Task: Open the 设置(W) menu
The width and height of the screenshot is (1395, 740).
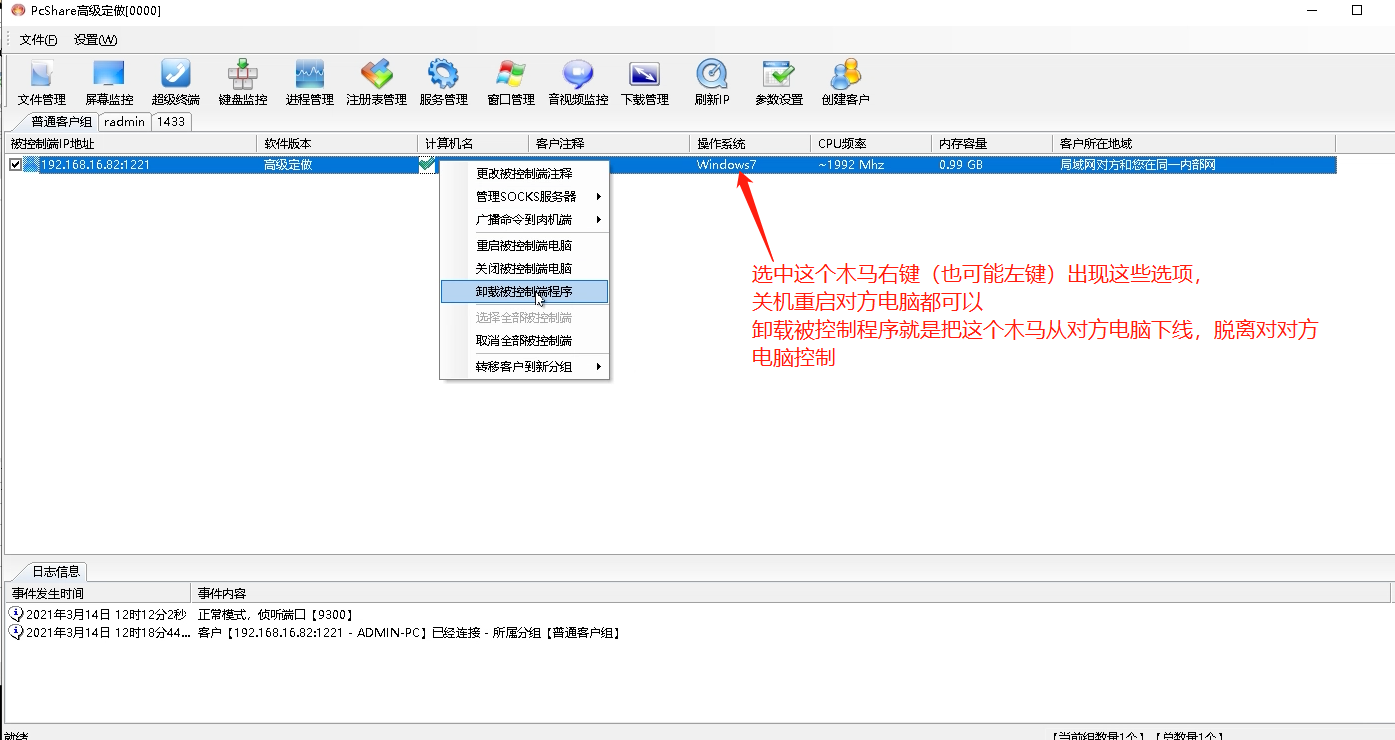Action: pos(95,40)
